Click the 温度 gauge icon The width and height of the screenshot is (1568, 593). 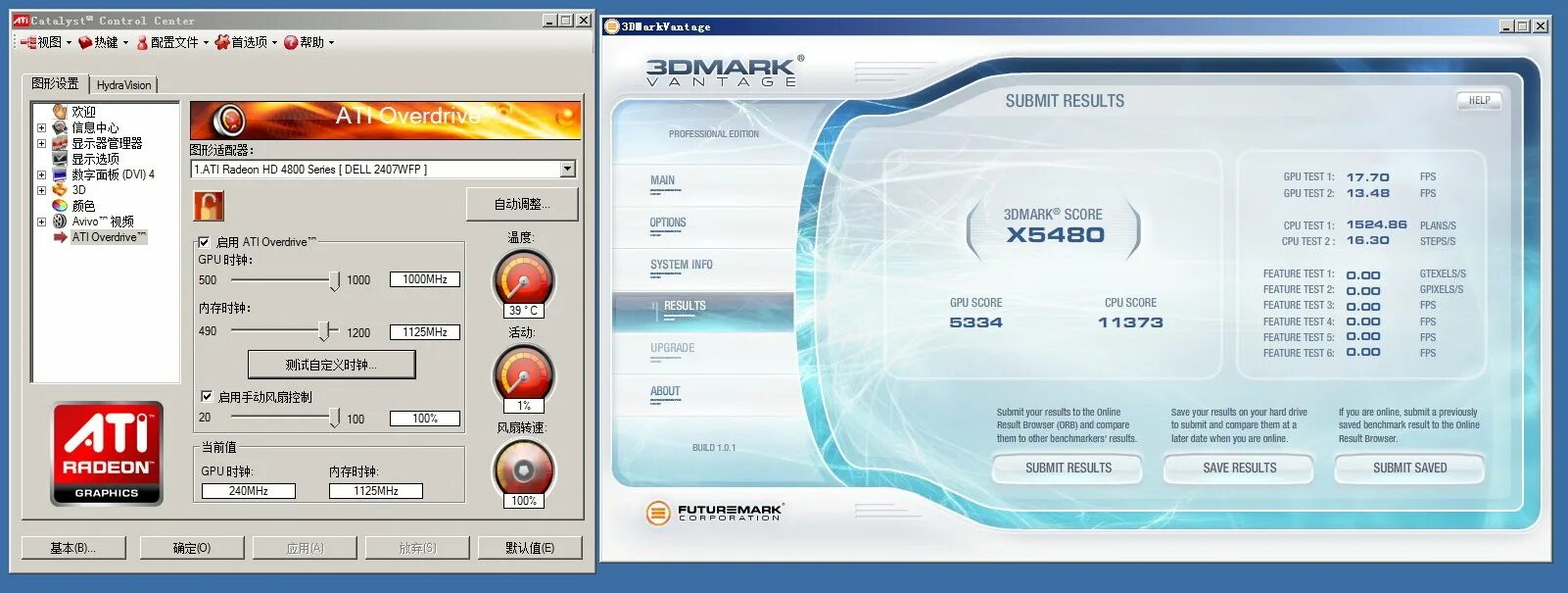pyautogui.click(x=524, y=279)
